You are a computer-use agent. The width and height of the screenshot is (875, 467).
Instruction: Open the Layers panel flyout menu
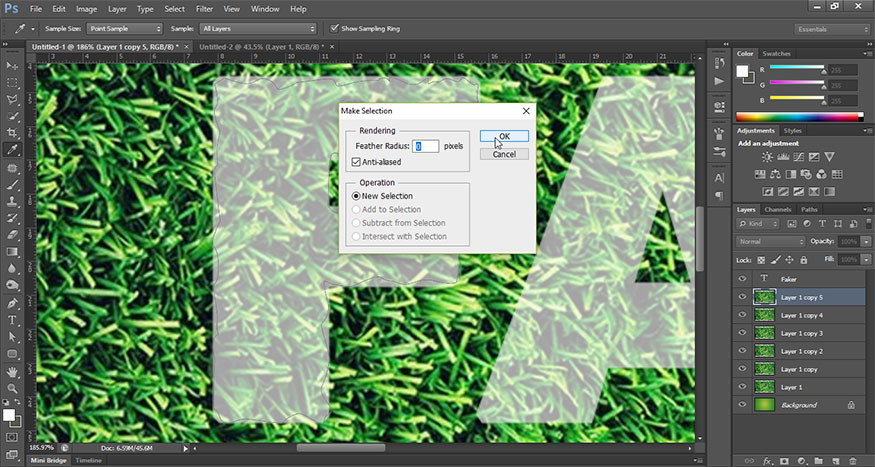click(x=867, y=210)
